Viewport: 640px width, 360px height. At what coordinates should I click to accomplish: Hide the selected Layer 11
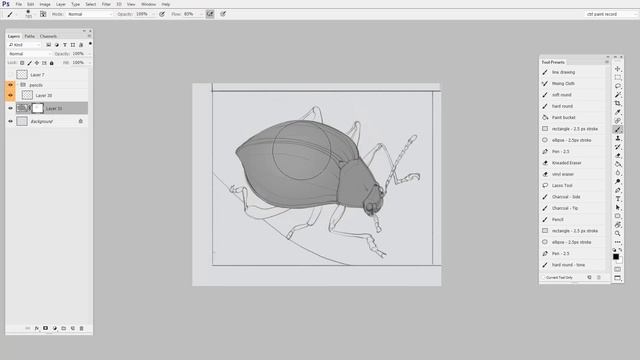[11, 108]
